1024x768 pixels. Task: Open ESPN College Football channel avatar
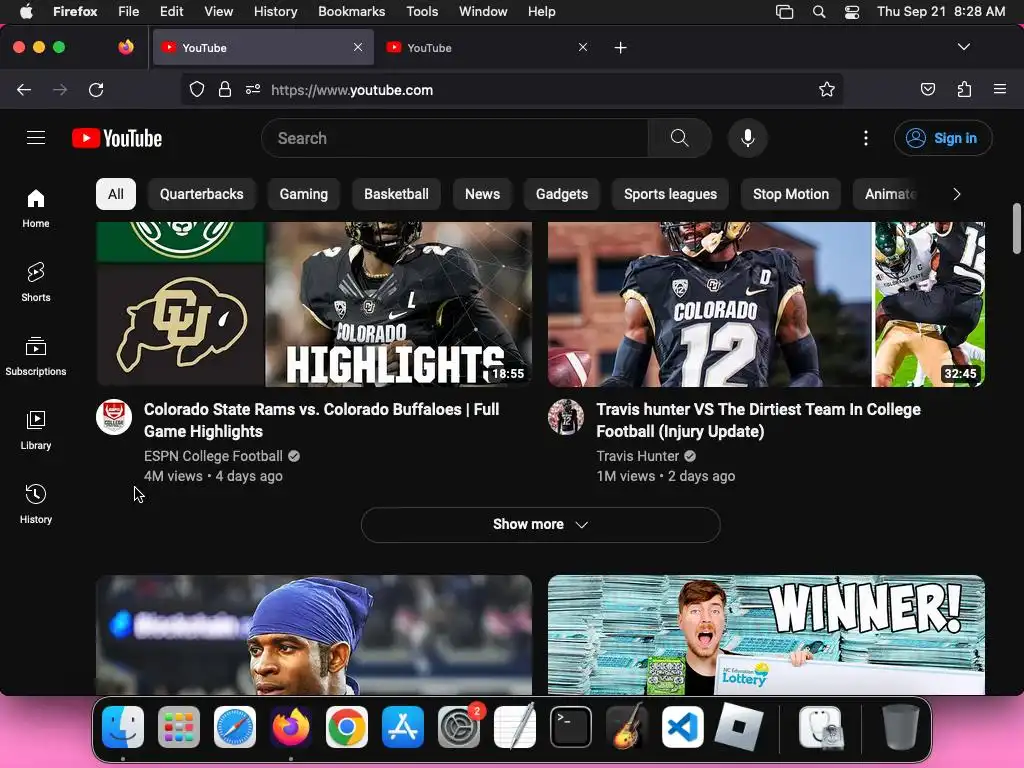pyautogui.click(x=114, y=417)
